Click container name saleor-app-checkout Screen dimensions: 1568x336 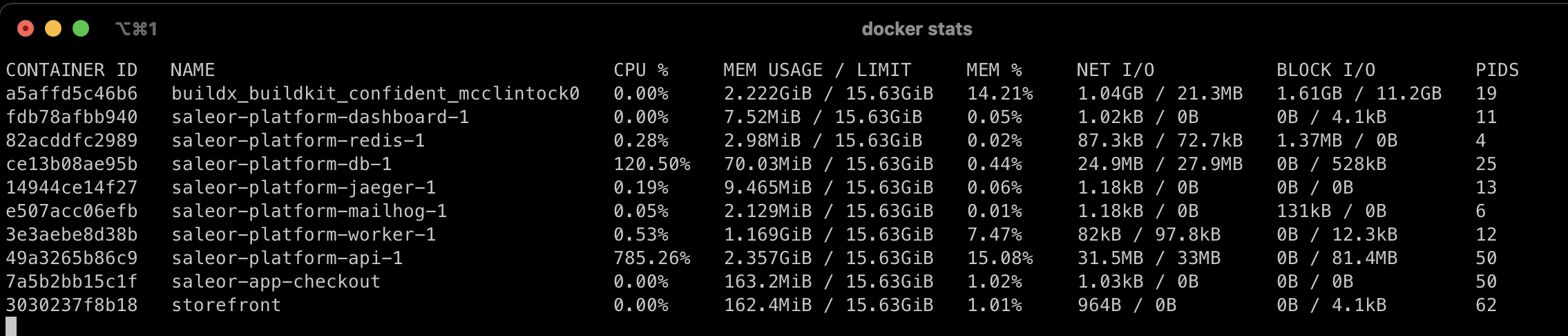click(276, 281)
